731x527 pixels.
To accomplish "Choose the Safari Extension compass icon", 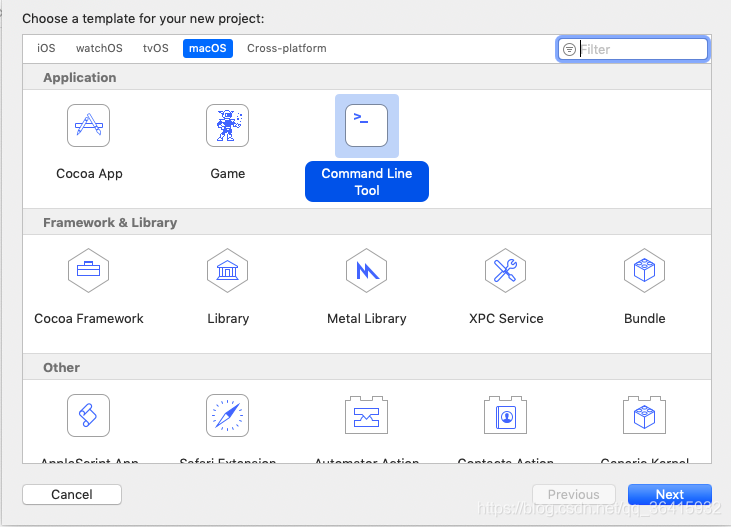I will click(228, 416).
